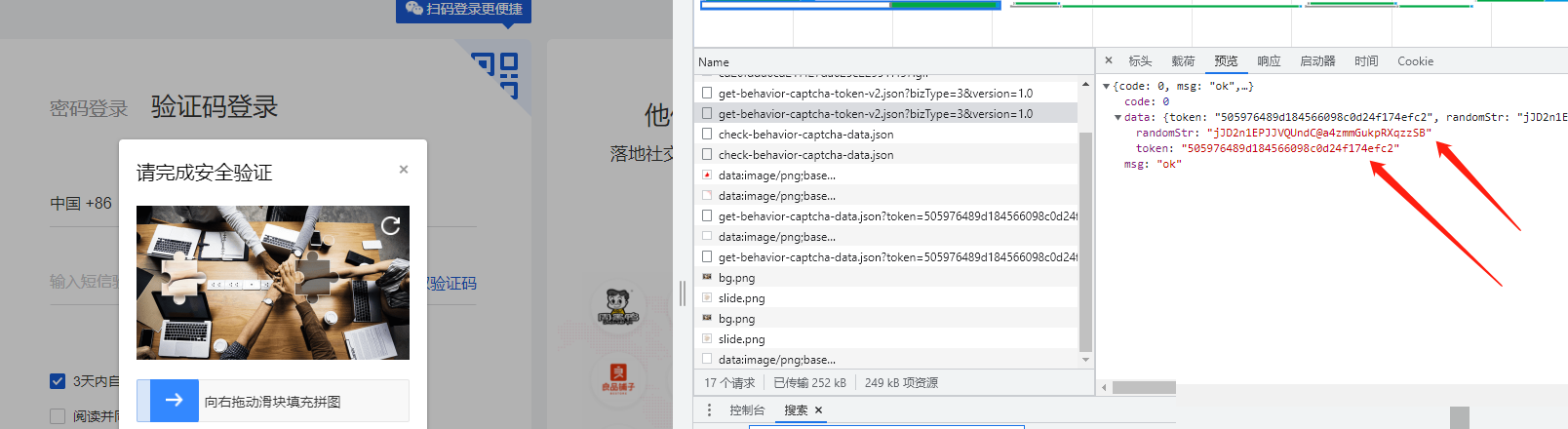Click the request list vertical scrollbar thumb

(1085, 241)
